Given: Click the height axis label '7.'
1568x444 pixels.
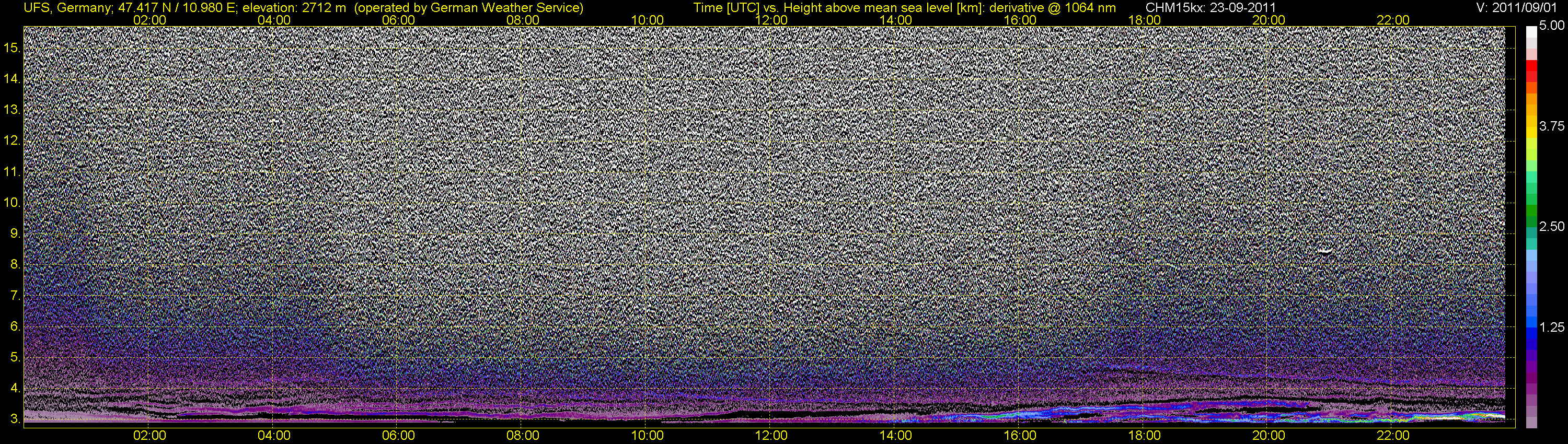Looking at the screenshot, I should [15, 296].
